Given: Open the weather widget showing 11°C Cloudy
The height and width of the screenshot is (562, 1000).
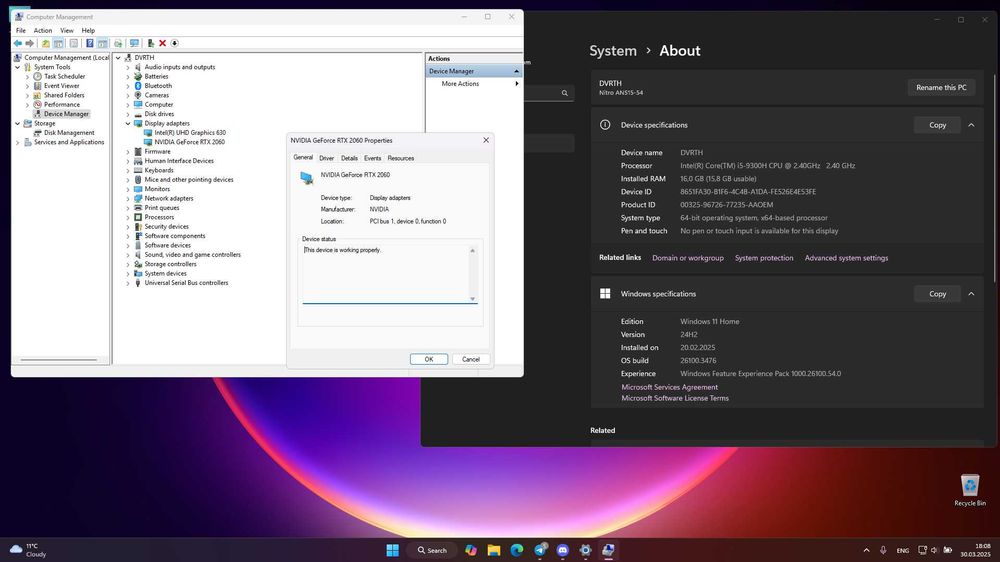Looking at the screenshot, I should (28, 550).
